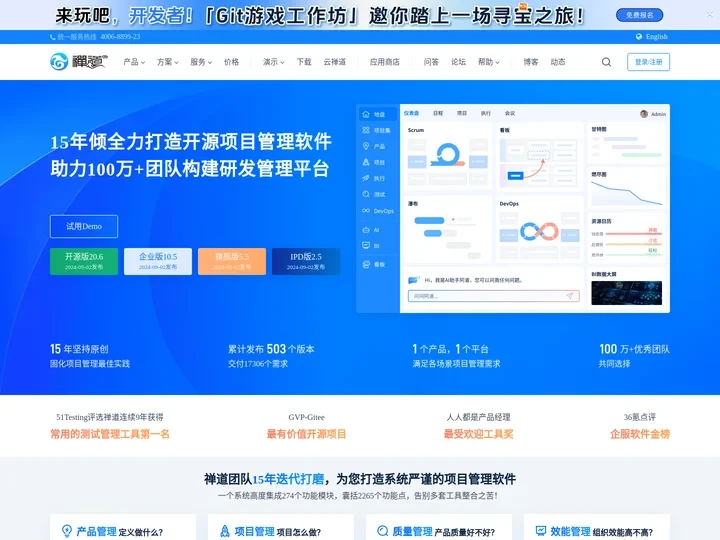The height and width of the screenshot is (540, 720).
Task: Open the 问答 nav item
Action: pos(431,62)
